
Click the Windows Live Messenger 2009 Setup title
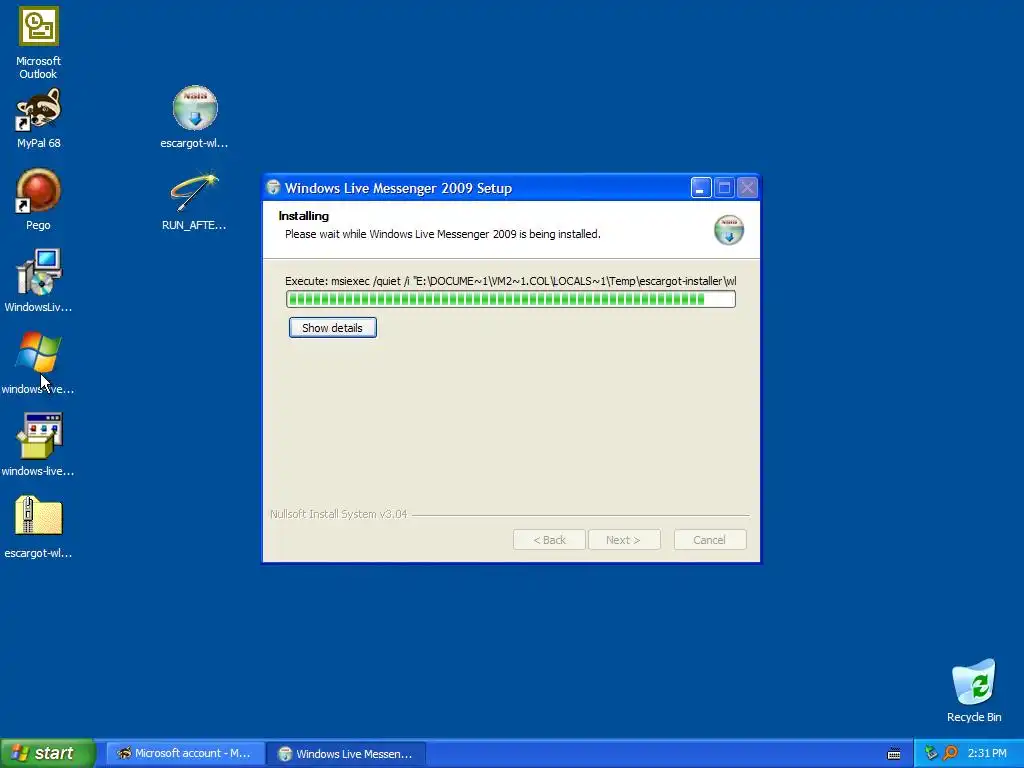pyautogui.click(x=398, y=188)
